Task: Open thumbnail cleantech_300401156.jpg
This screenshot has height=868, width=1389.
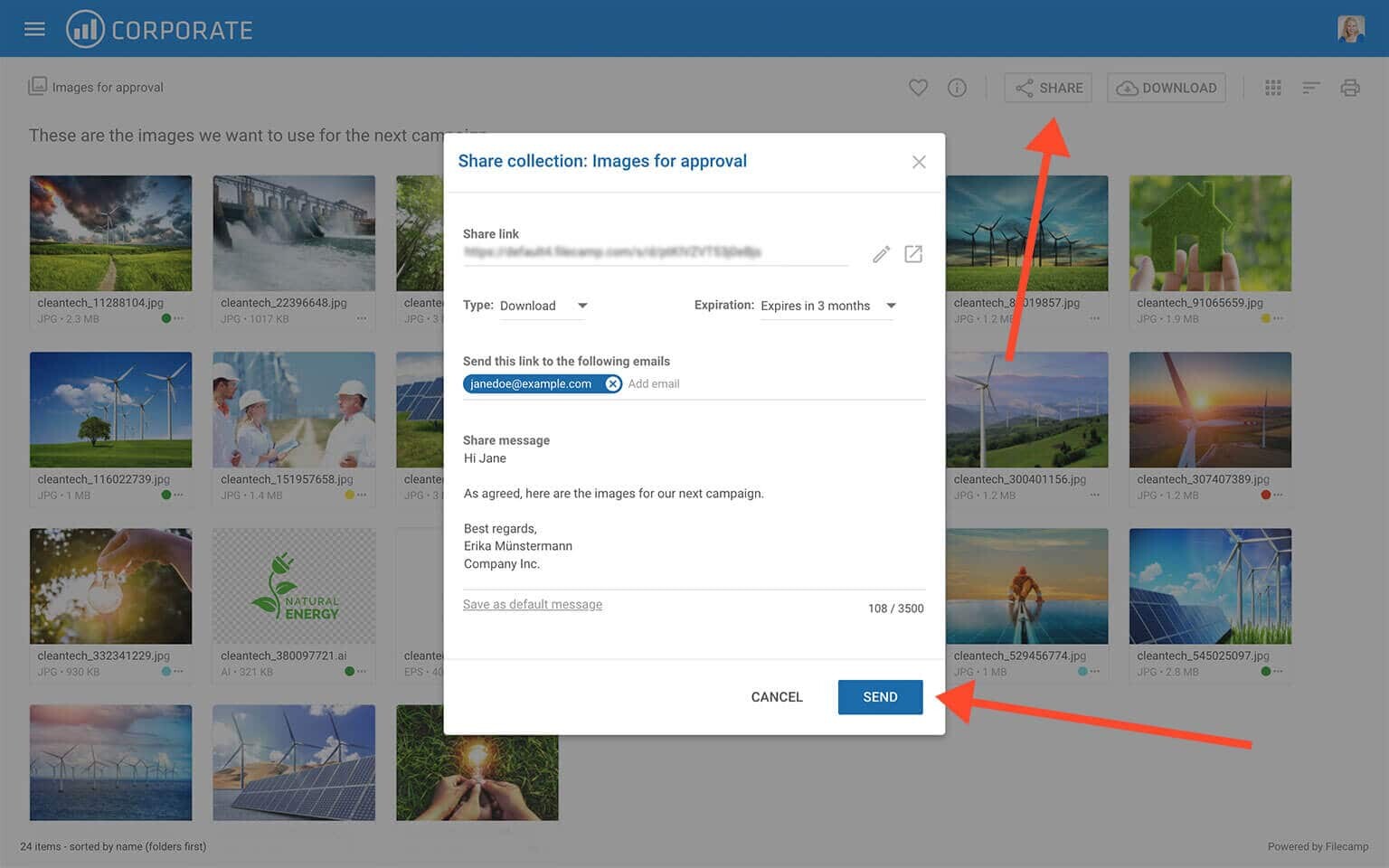Action: [x=1027, y=410]
